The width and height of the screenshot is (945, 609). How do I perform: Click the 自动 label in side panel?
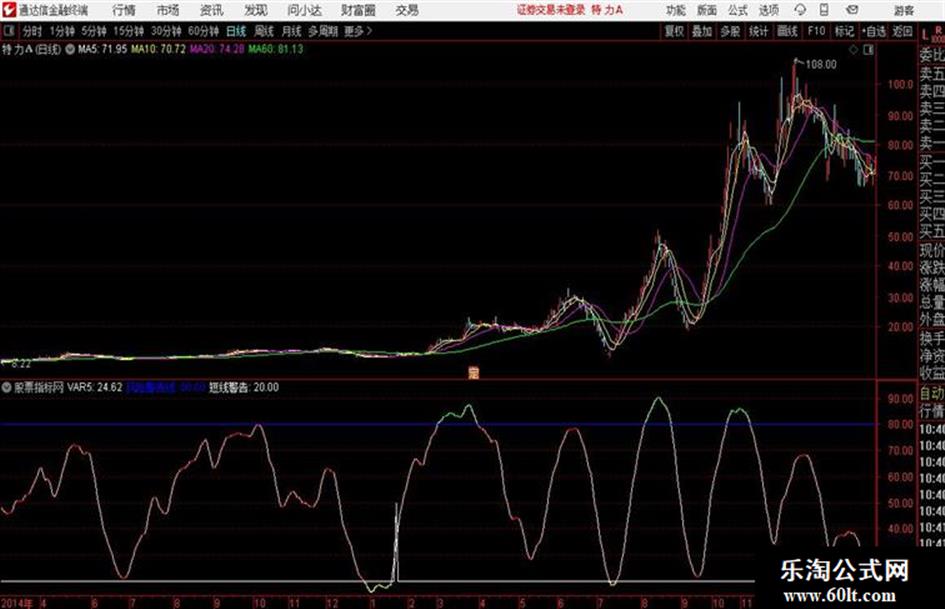(932, 394)
